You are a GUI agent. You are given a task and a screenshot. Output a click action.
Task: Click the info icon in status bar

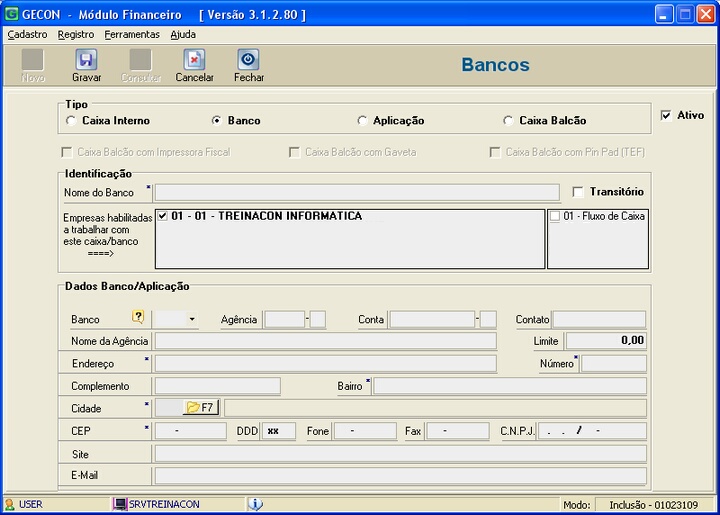pyautogui.click(x=255, y=505)
